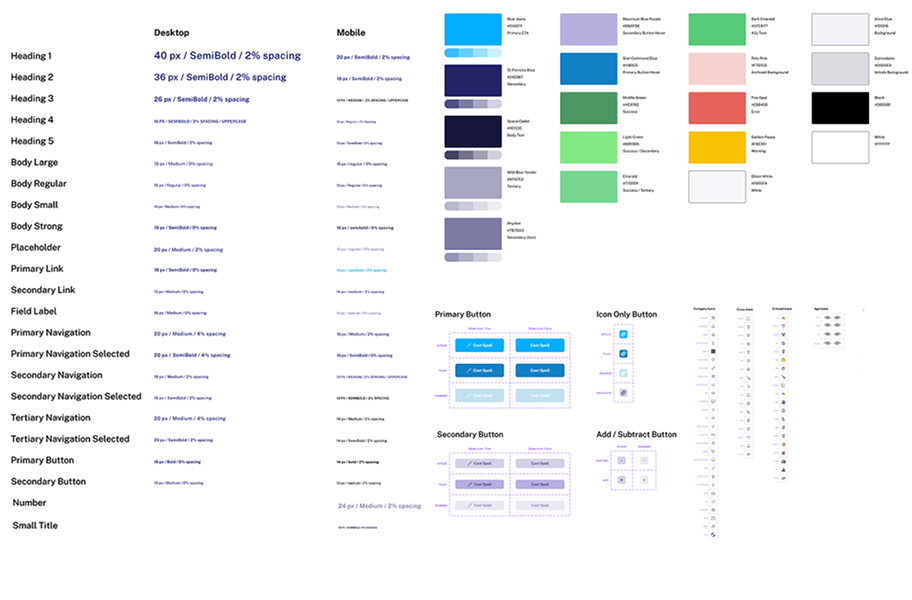Click the hover-row eye icon in Age Icons
The height and width of the screenshot is (600, 912).
(x=827, y=325)
